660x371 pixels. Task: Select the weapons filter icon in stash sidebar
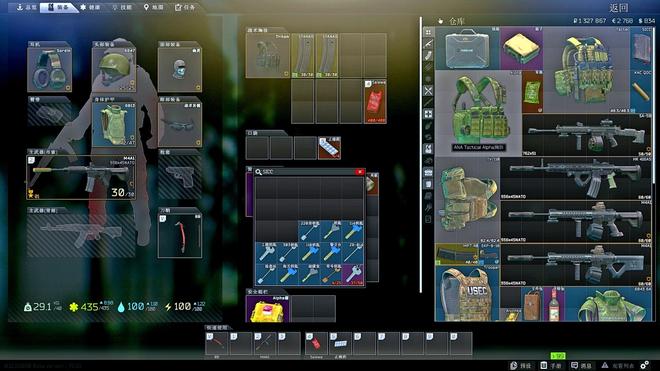click(x=428, y=43)
